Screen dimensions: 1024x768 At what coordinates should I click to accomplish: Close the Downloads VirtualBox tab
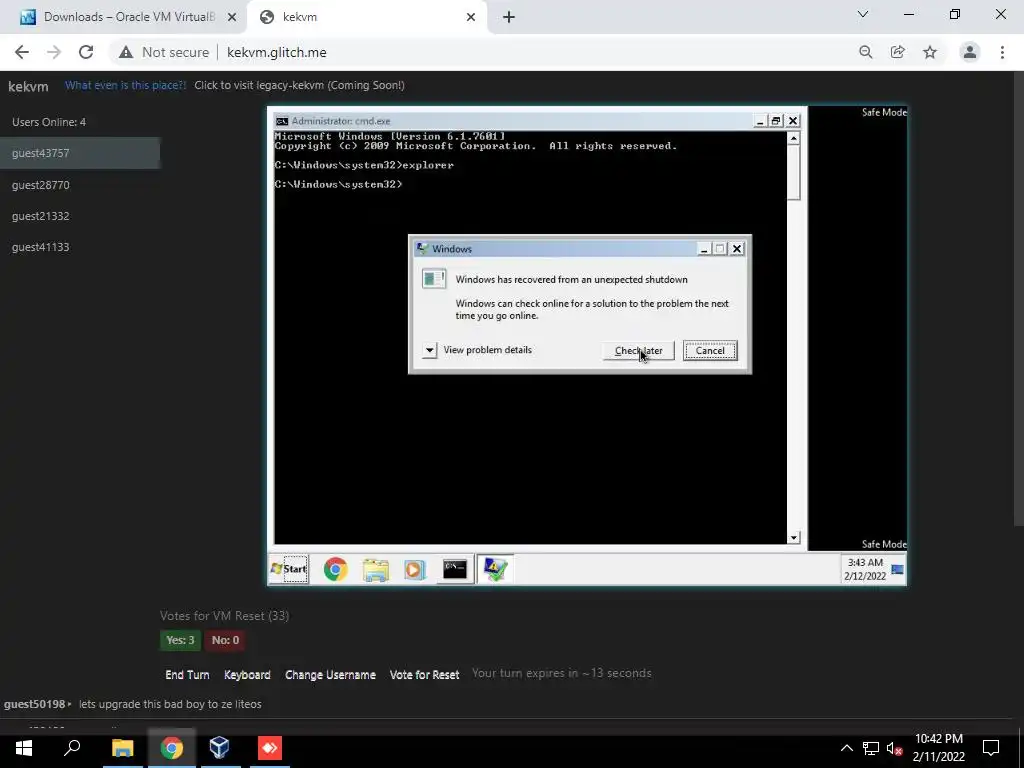(231, 17)
